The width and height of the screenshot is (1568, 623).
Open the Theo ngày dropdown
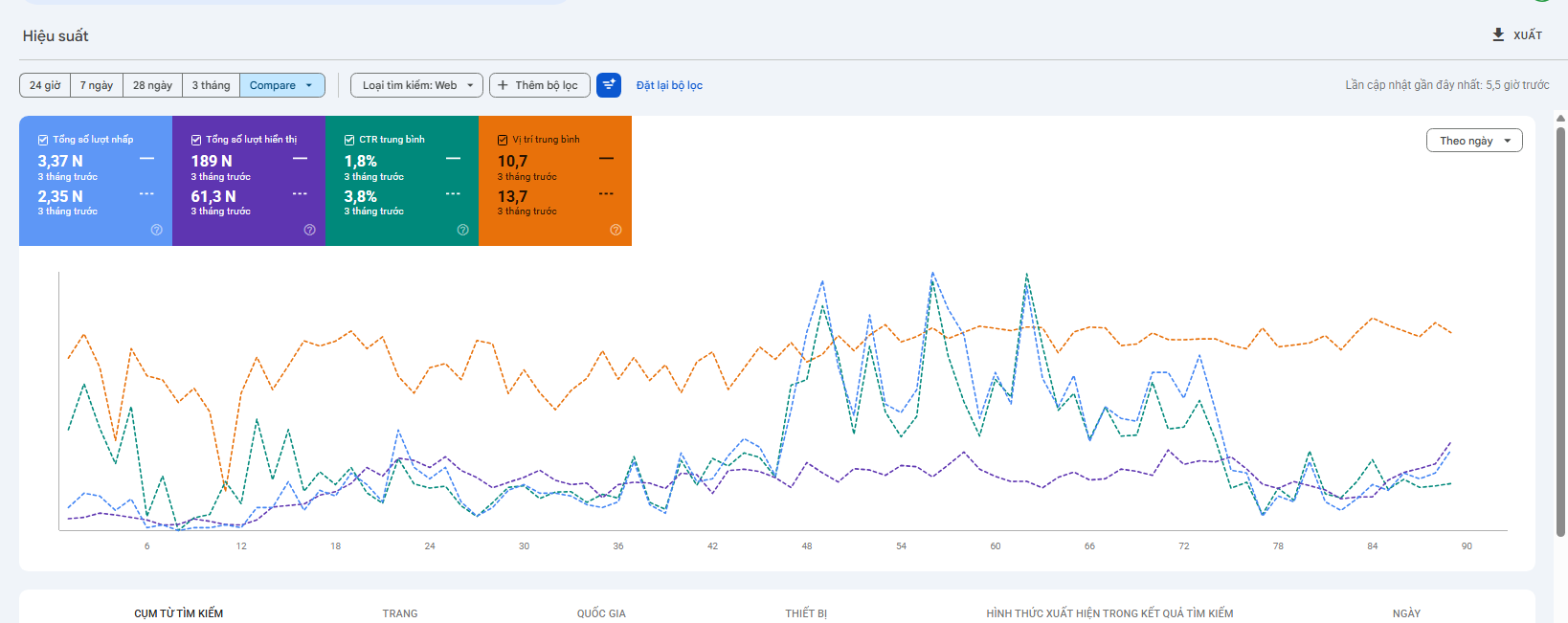1474,141
